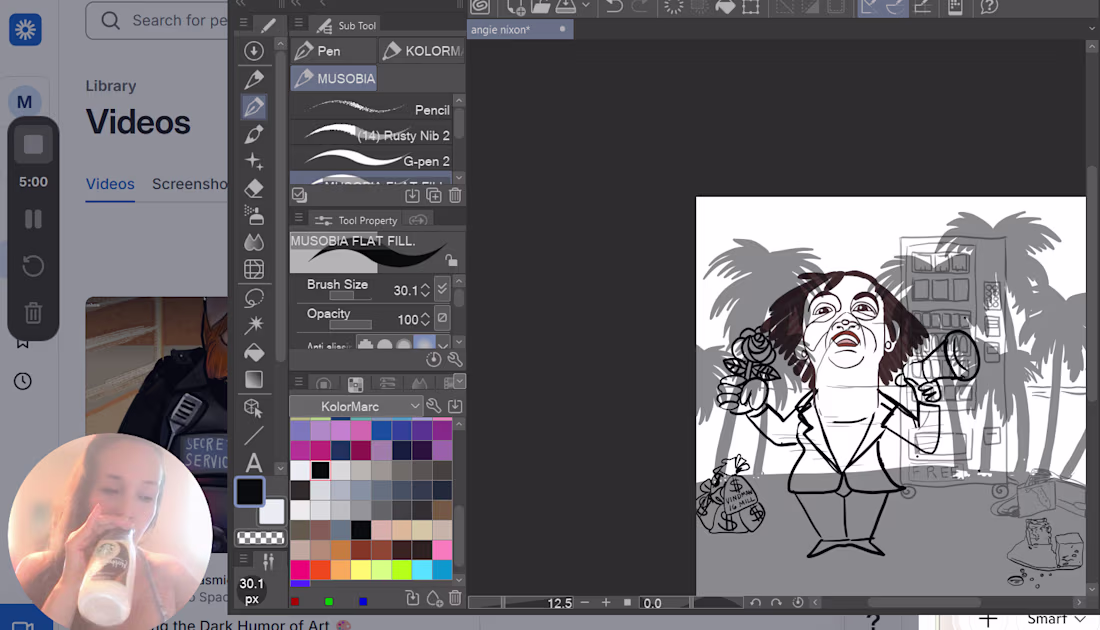The height and width of the screenshot is (630, 1100).
Task: Open the Videos tab in the Library window
Action: [110, 184]
